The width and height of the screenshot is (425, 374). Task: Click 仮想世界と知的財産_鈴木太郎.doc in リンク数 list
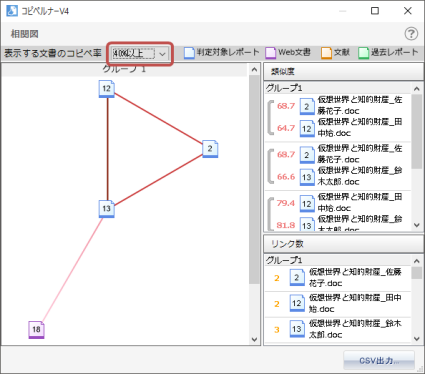[355, 329]
